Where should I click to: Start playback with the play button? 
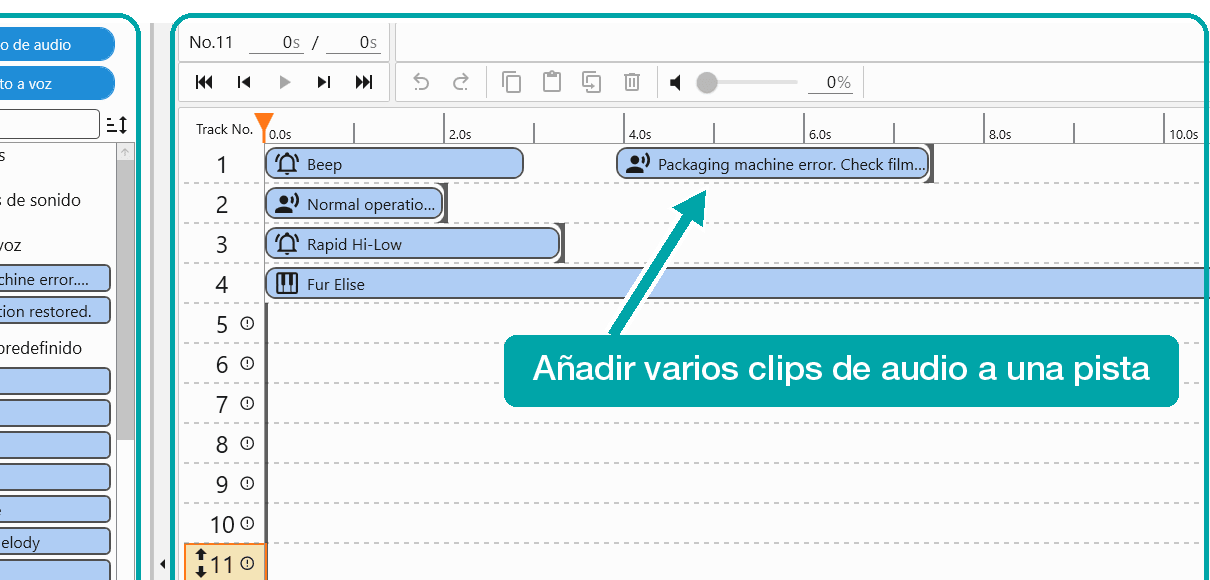(285, 82)
